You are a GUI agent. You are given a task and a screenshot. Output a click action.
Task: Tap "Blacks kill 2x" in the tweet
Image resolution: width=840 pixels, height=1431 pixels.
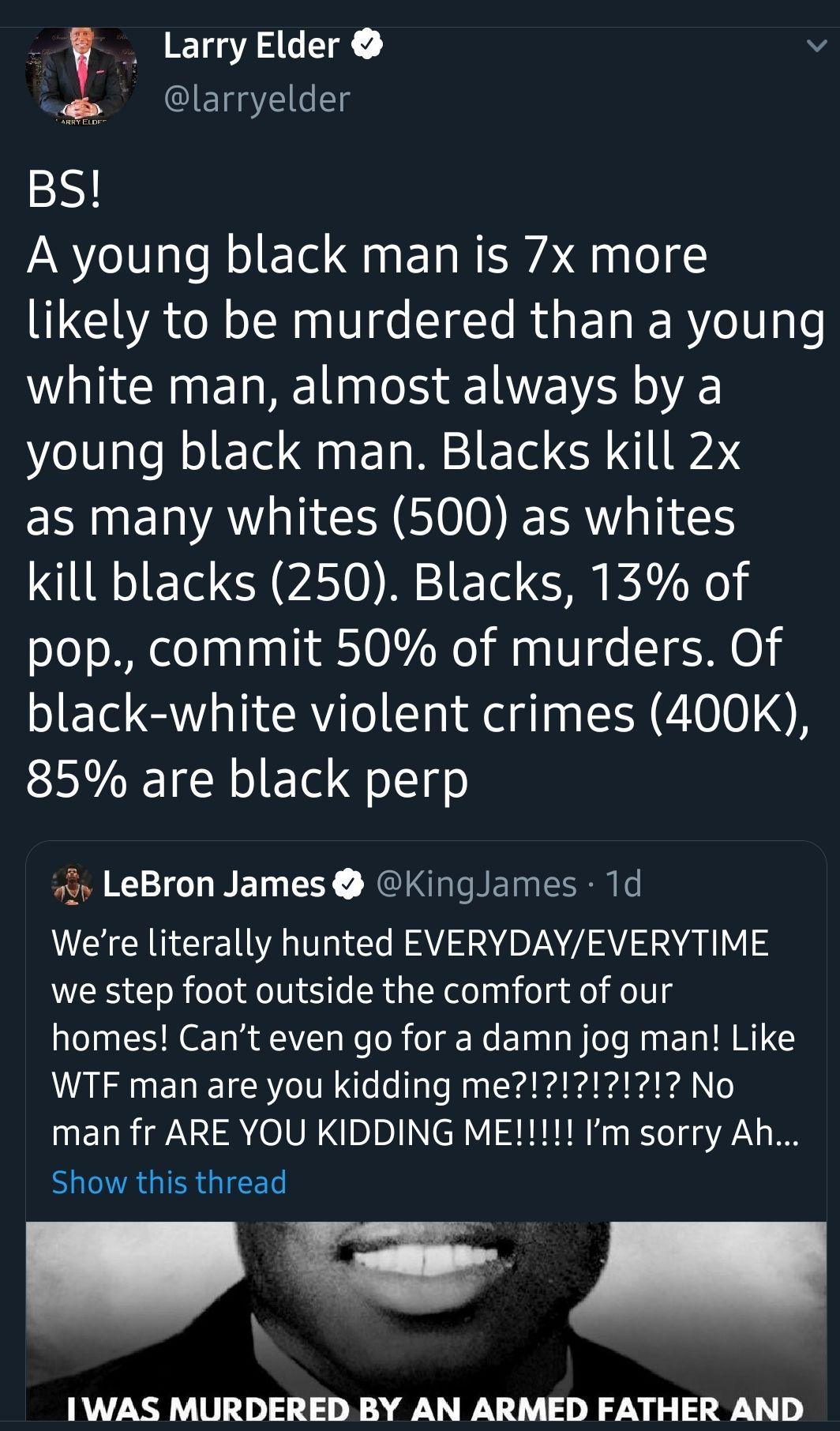pos(591,452)
